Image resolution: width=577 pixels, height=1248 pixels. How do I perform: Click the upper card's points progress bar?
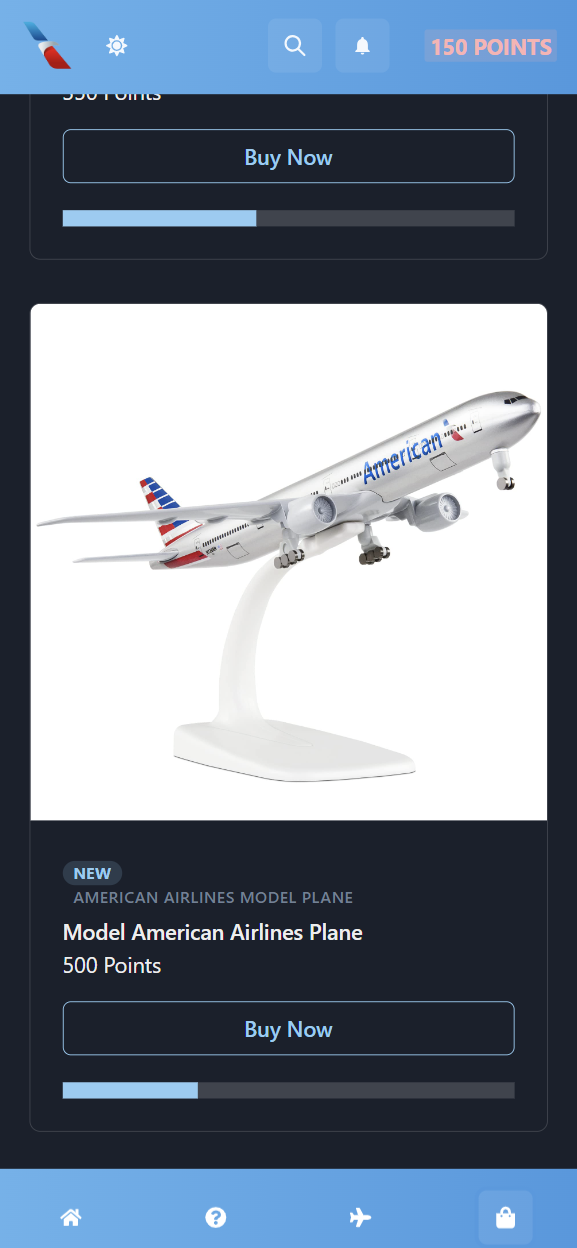(x=289, y=218)
